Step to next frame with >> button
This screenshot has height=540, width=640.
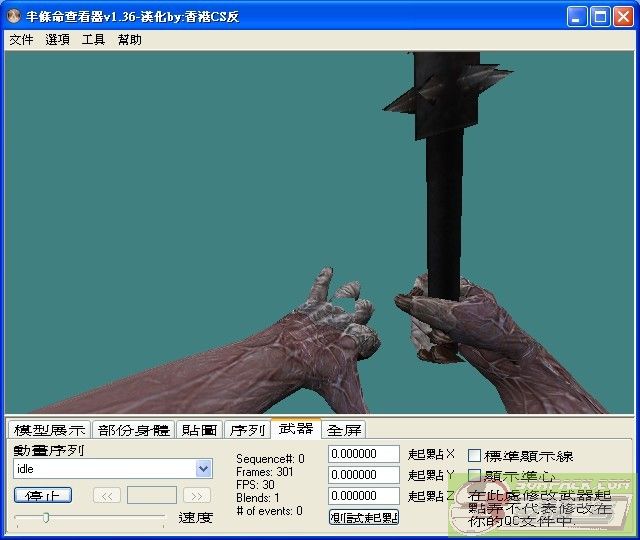click(197, 495)
